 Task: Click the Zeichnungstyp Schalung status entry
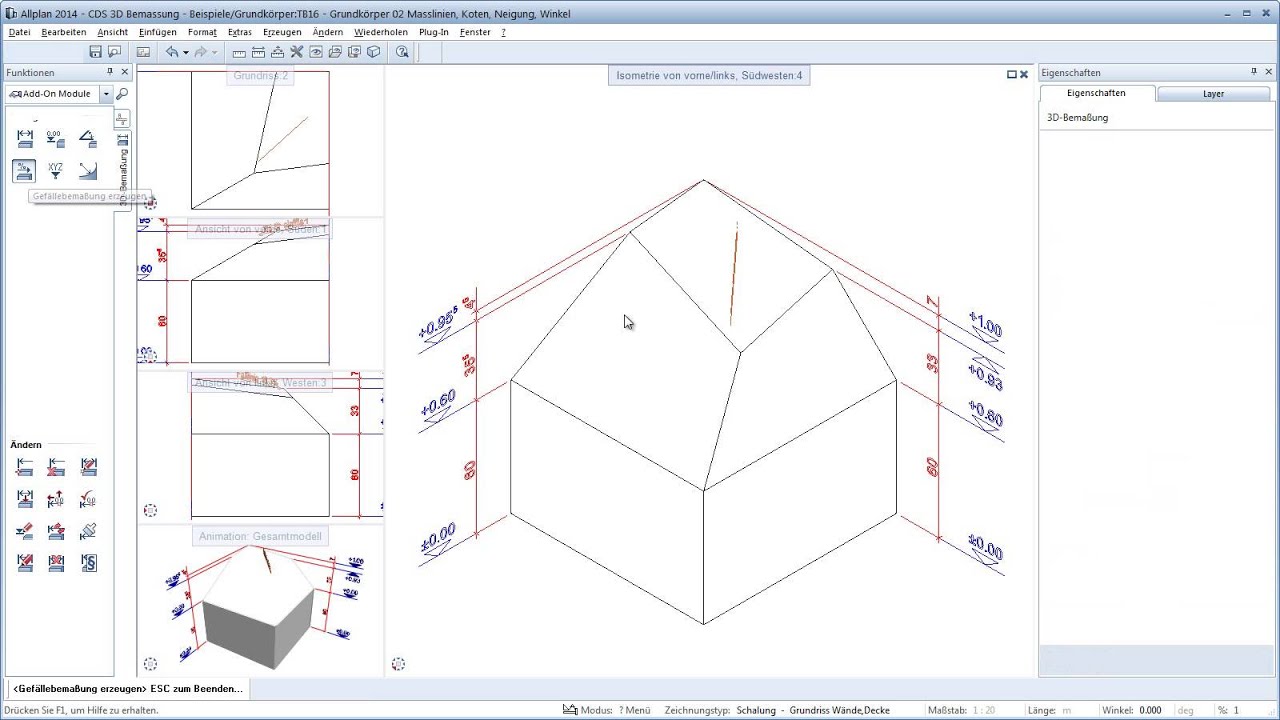click(x=777, y=710)
